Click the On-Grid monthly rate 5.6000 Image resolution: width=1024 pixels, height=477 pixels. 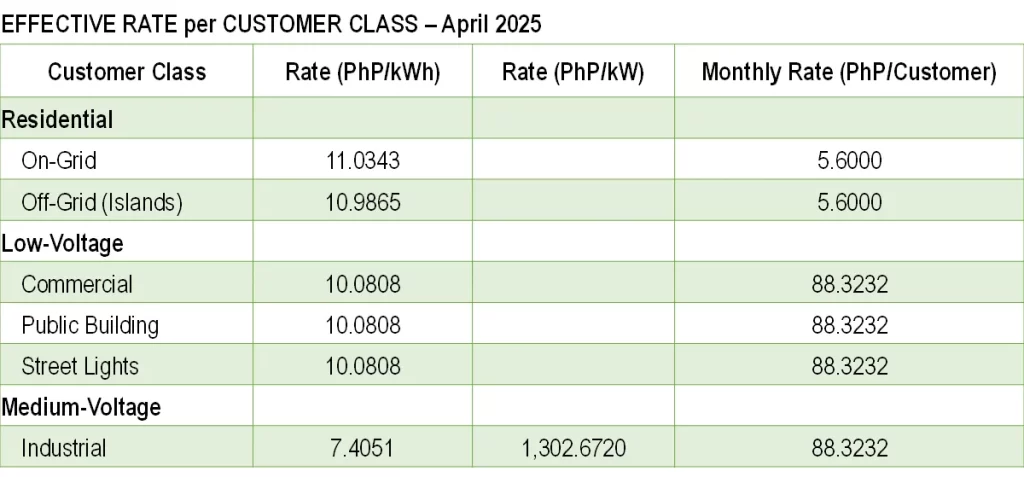pos(850,161)
